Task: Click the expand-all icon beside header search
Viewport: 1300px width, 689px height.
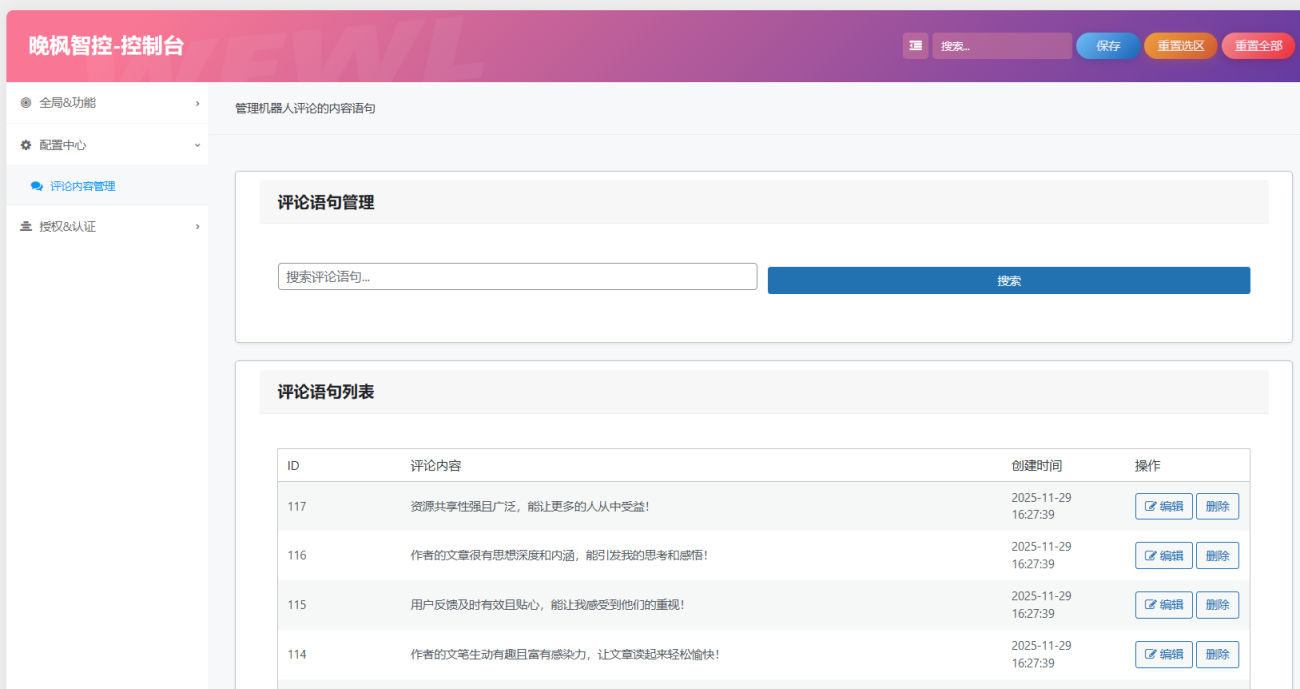Action: 915,46
